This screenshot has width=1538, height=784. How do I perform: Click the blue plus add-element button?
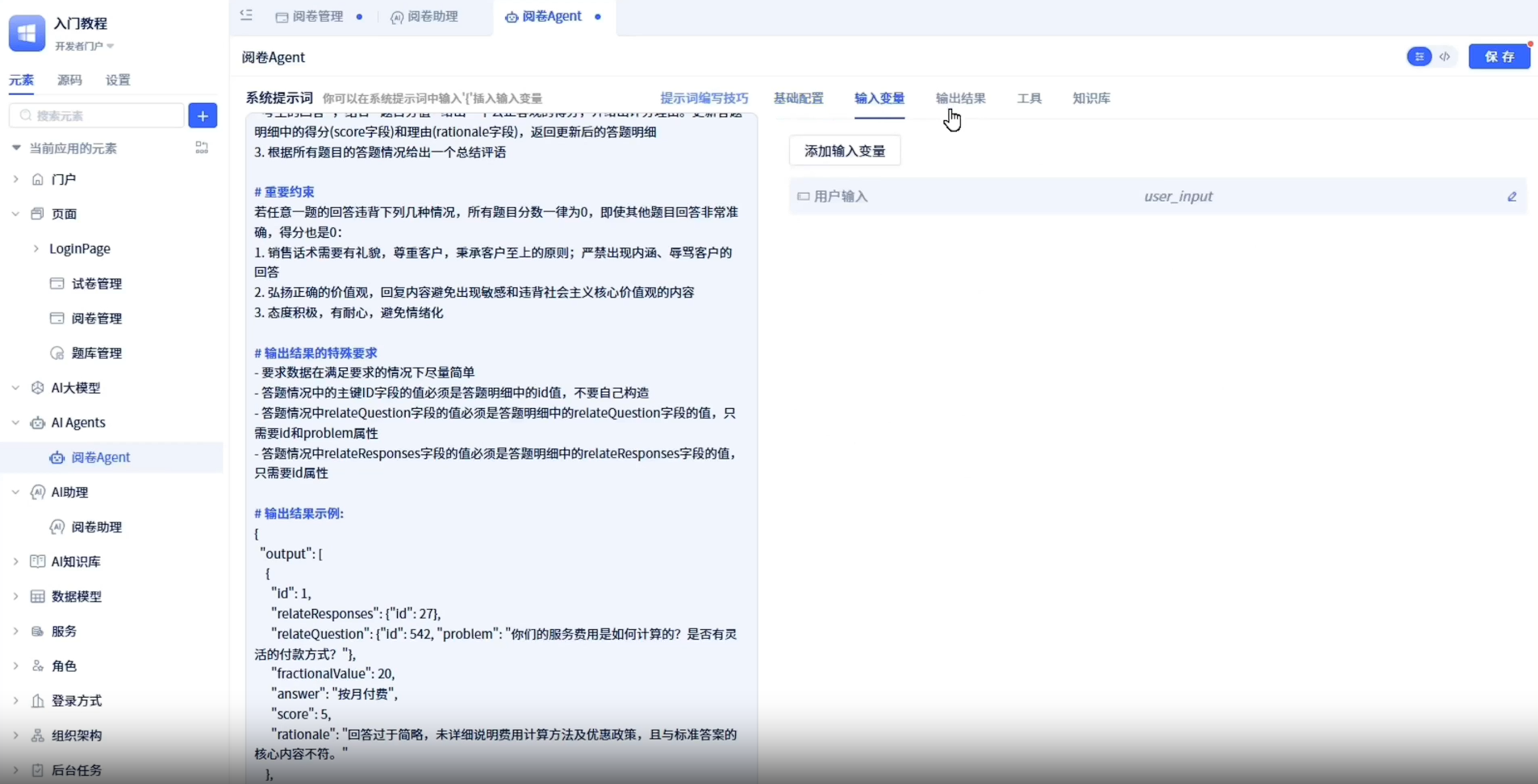point(203,116)
